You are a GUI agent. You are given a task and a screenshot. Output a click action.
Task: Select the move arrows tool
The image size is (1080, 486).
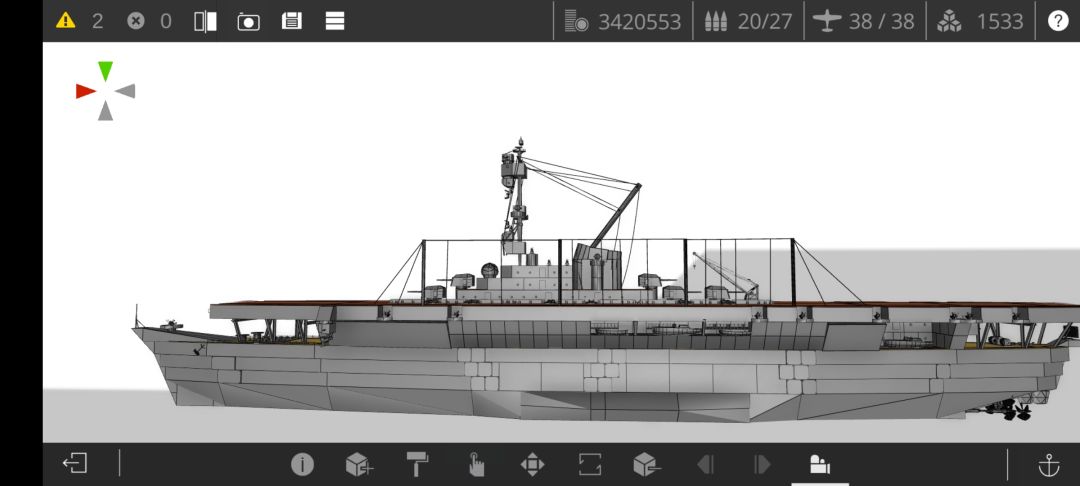click(x=532, y=465)
